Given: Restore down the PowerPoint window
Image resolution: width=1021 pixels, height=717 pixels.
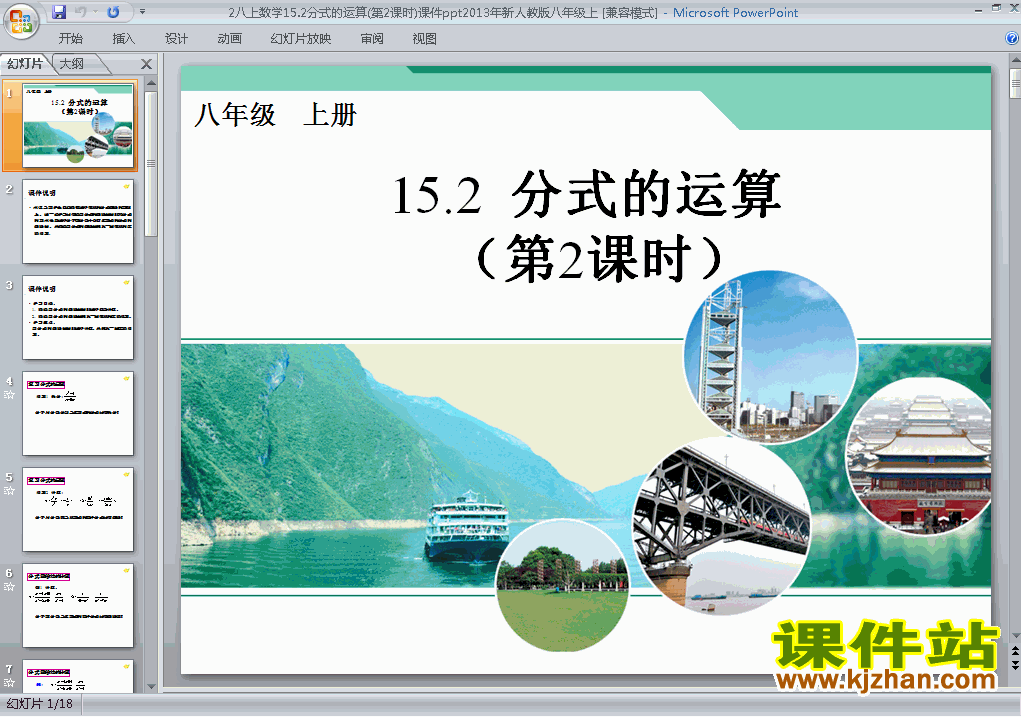Looking at the screenshot, I should (x=996, y=8).
